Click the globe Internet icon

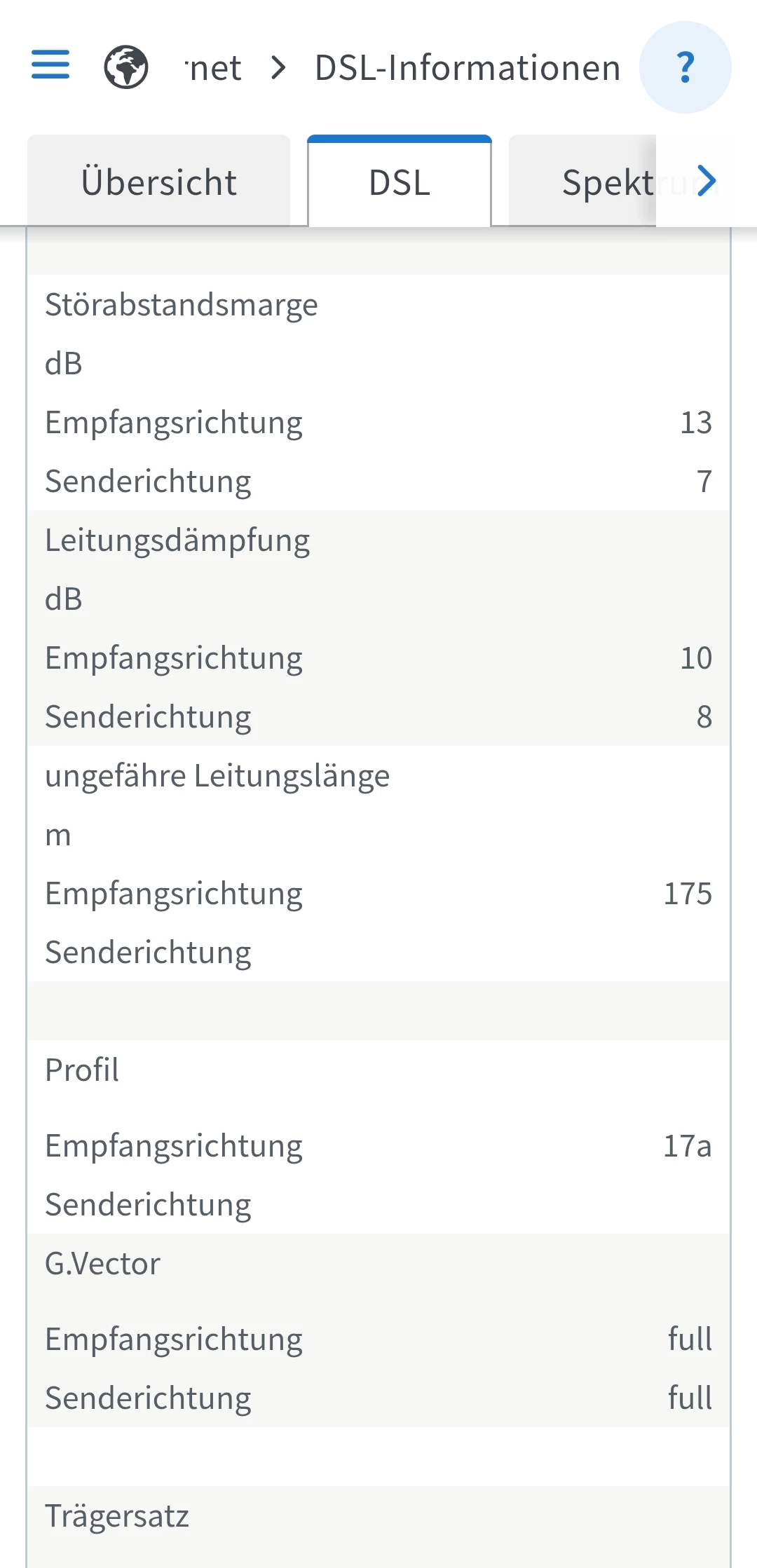tap(126, 67)
